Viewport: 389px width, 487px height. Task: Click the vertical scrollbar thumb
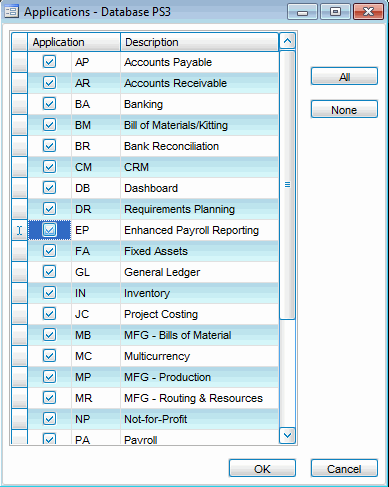(287, 185)
